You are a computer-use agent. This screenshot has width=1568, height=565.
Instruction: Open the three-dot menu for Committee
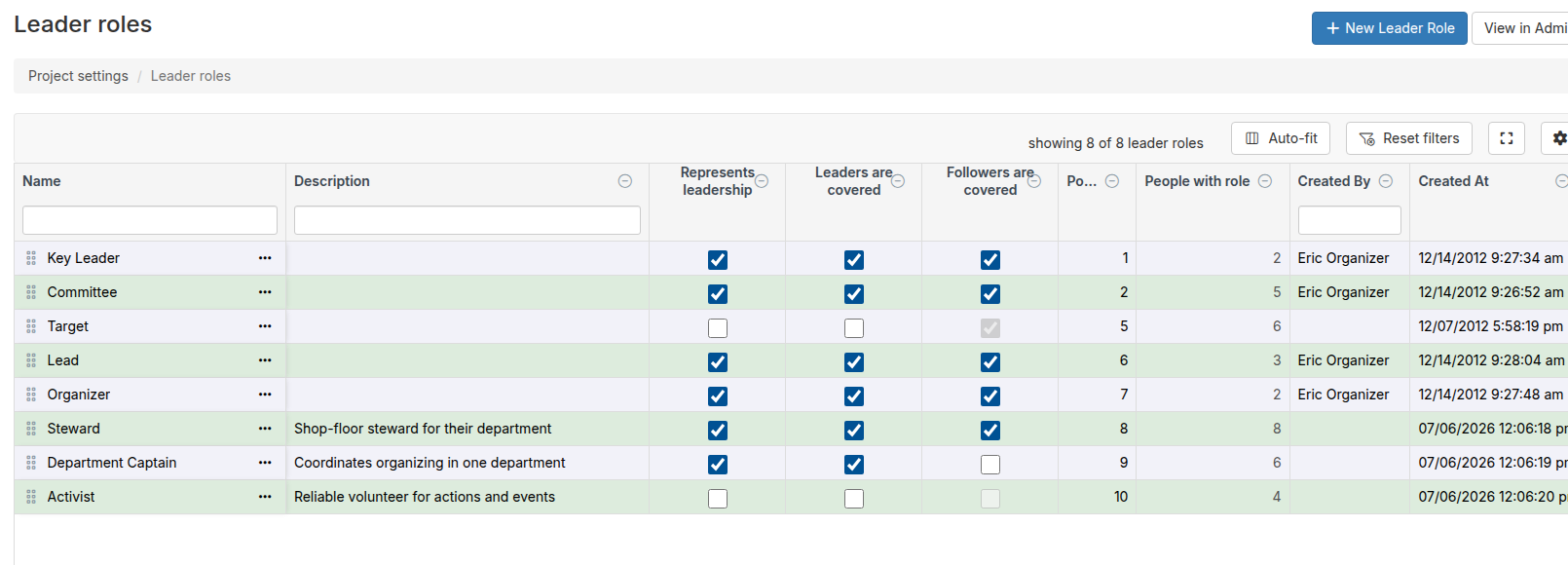(265, 292)
